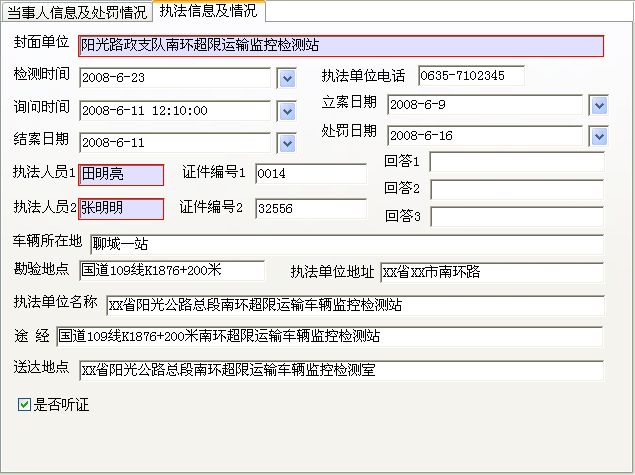
Task: Open the 处罚日期 dropdown arrow
Action: pyautogui.click(x=598, y=135)
